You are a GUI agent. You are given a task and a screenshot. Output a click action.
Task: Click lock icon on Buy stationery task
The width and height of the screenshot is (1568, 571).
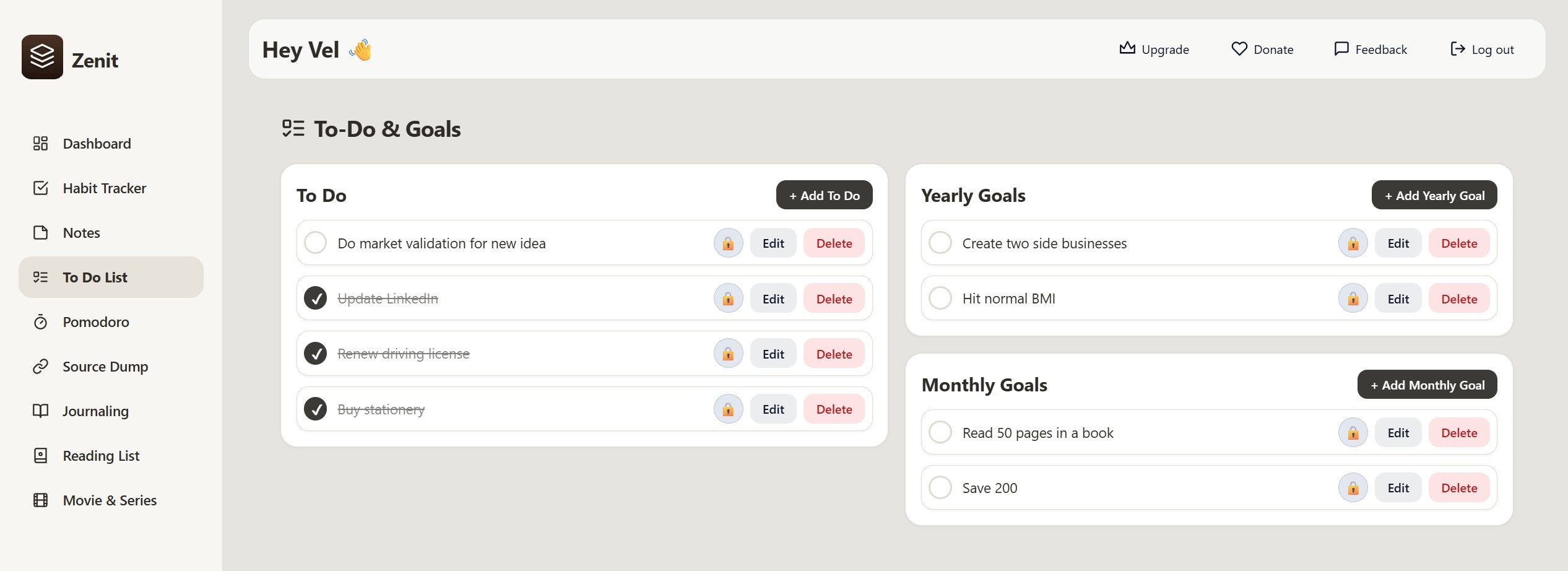click(728, 409)
